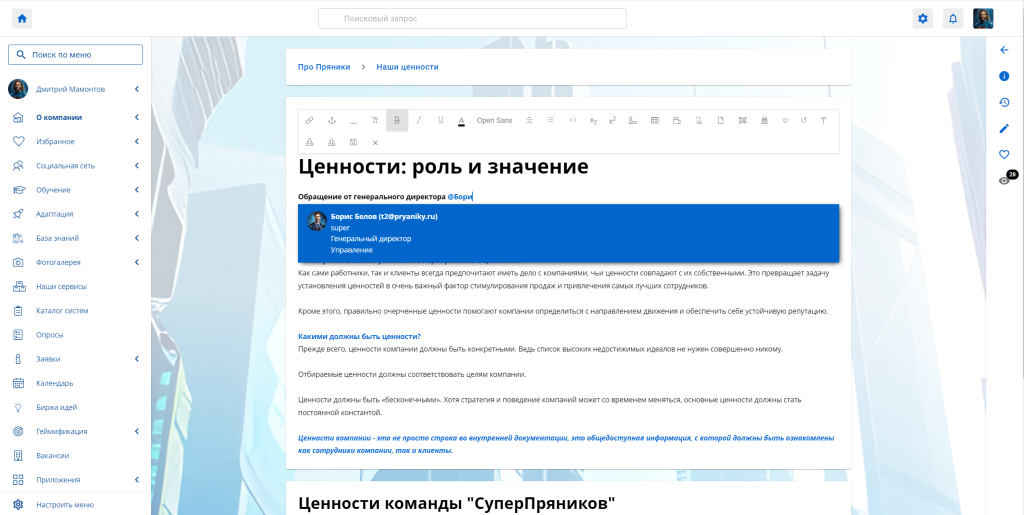Viewport: 1024px width, 515px height.
Task: Expand the Геймификация section chevron
Action: [136, 431]
